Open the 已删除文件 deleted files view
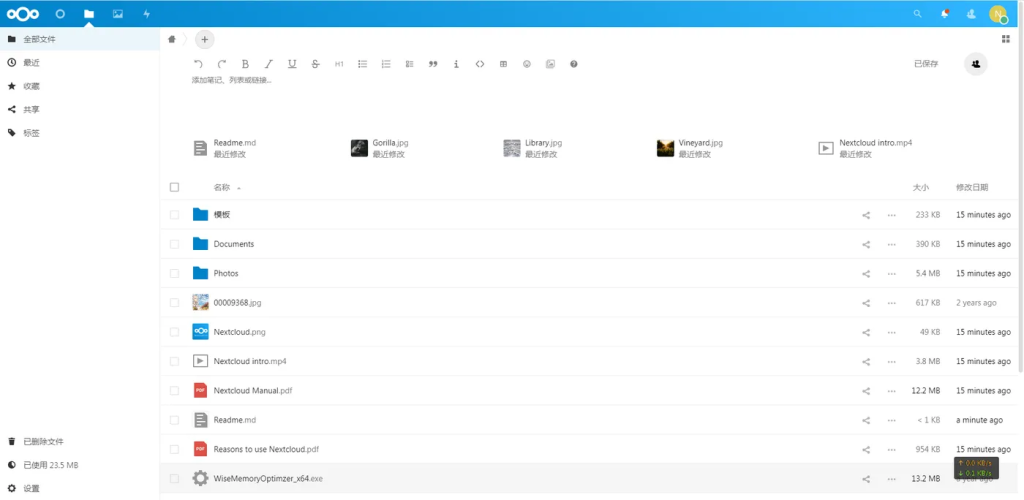 [x=43, y=441]
